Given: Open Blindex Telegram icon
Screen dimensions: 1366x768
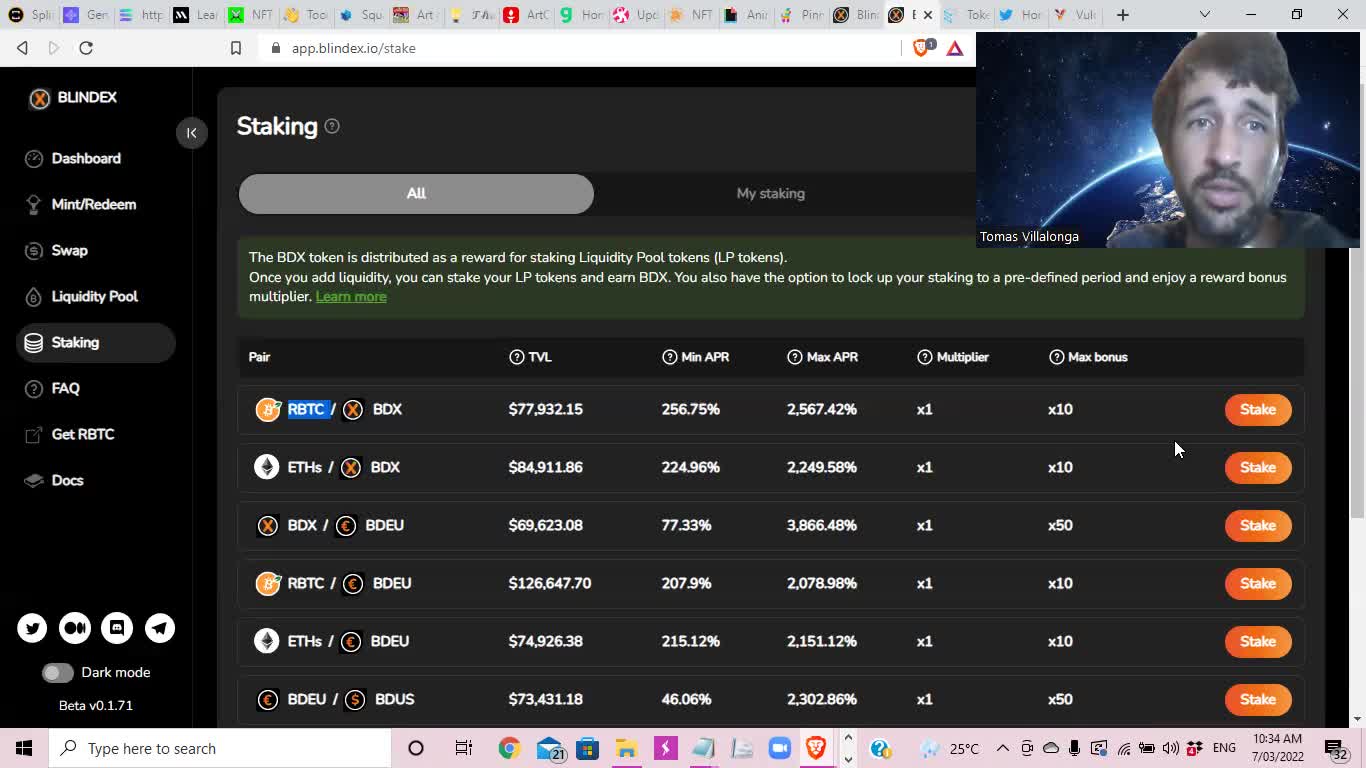Looking at the screenshot, I should 160,628.
